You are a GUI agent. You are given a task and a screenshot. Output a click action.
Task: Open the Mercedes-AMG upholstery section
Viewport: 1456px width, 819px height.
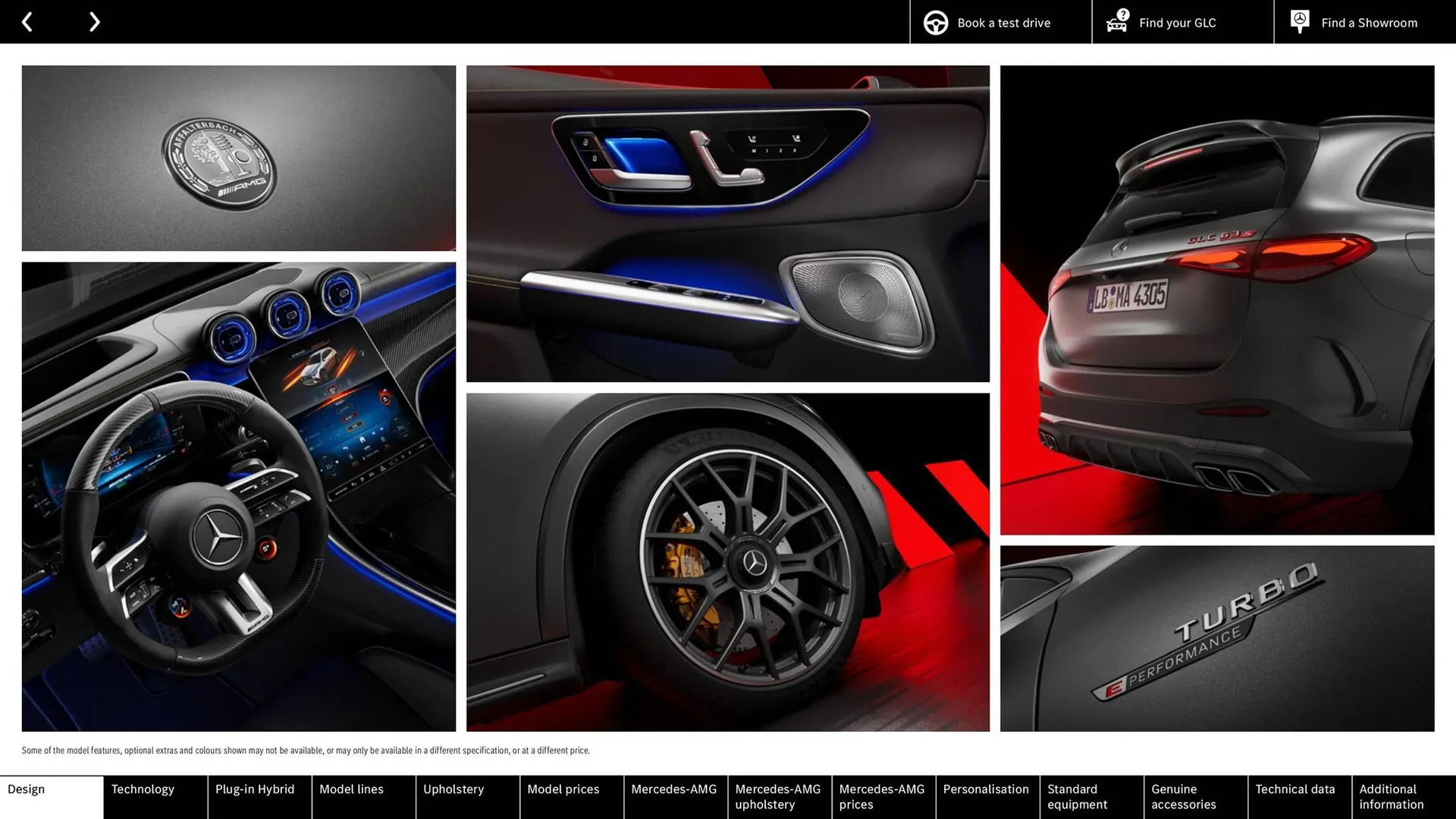click(x=778, y=796)
